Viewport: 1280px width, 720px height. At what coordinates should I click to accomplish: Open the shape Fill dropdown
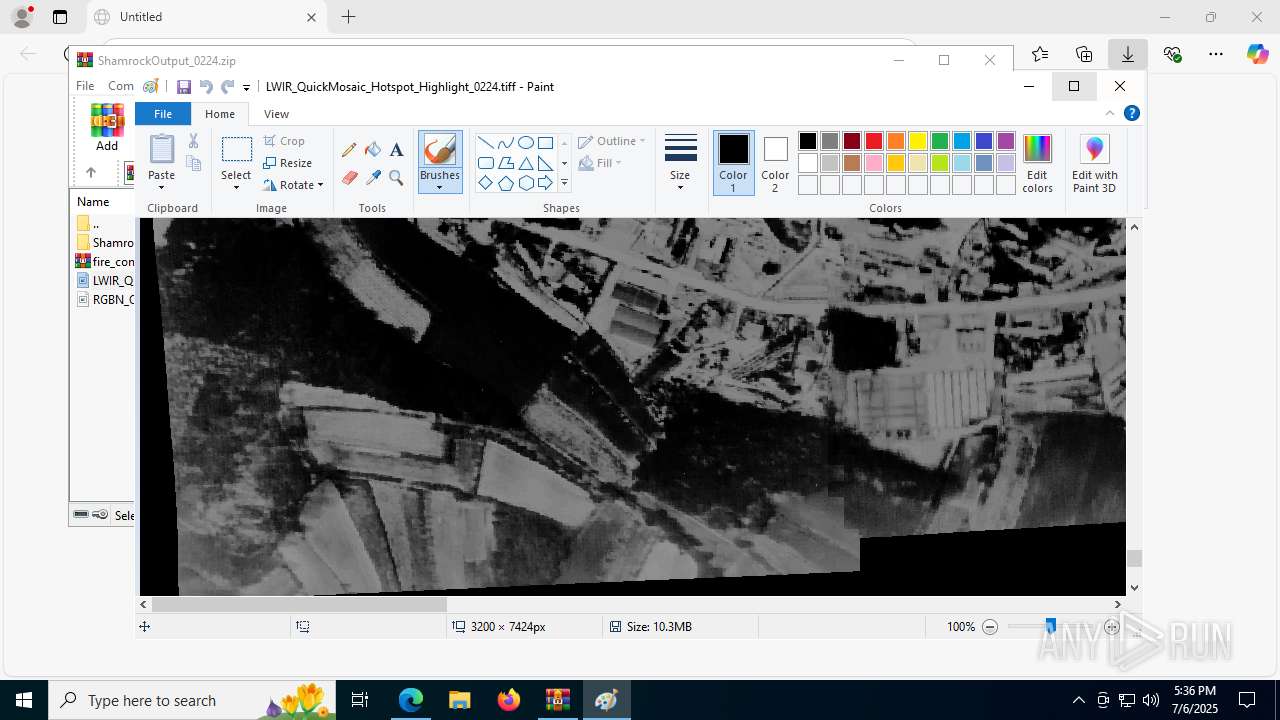(600, 163)
